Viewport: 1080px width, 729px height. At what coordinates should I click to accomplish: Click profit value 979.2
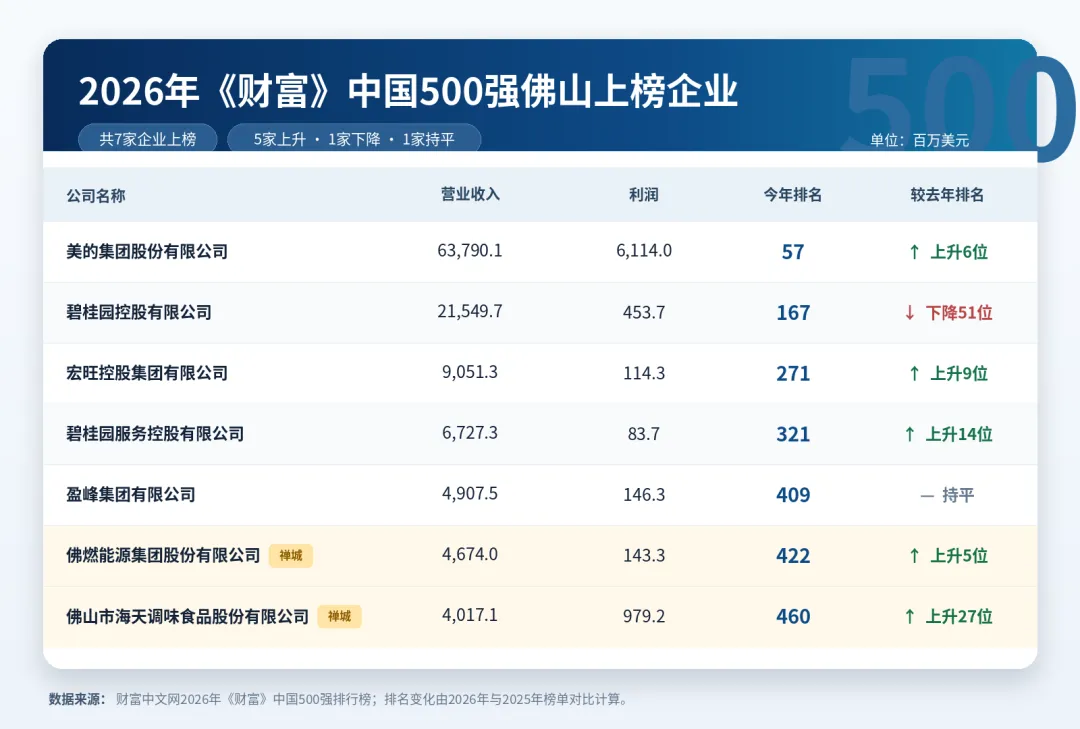644,616
